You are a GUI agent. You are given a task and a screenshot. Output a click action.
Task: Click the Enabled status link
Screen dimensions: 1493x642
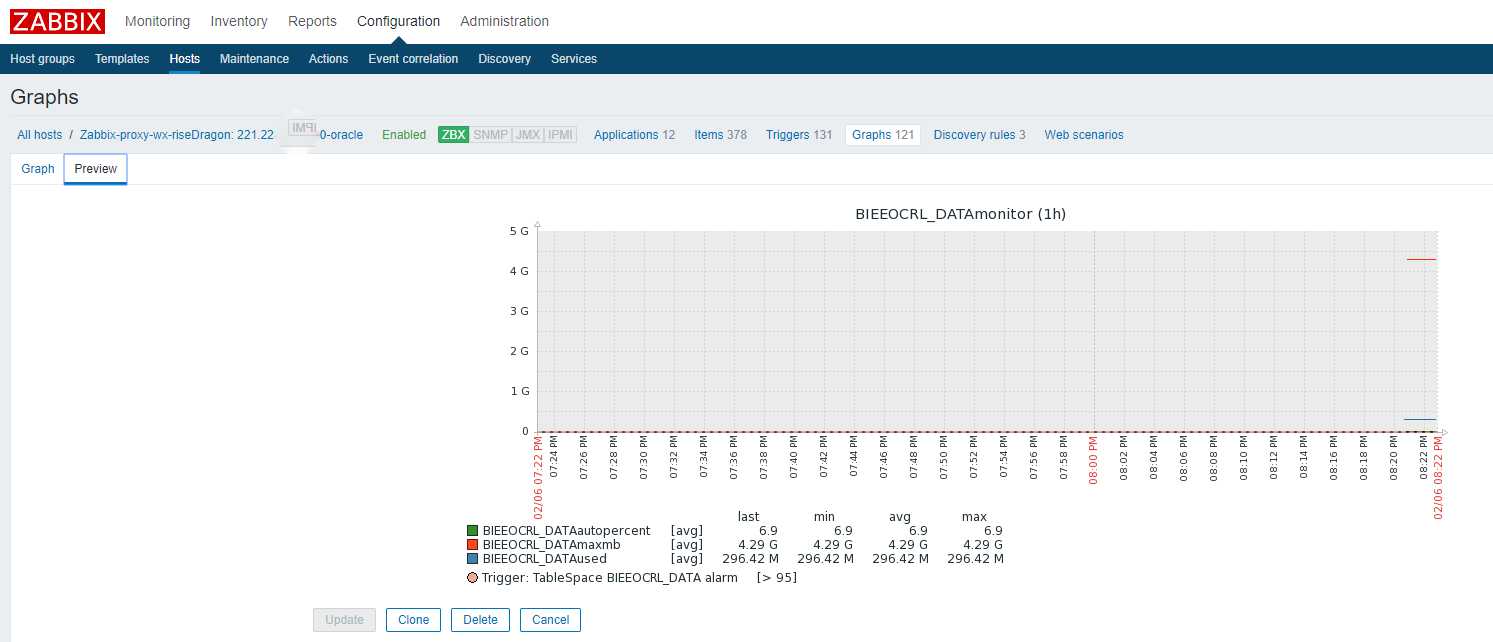(x=404, y=135)
